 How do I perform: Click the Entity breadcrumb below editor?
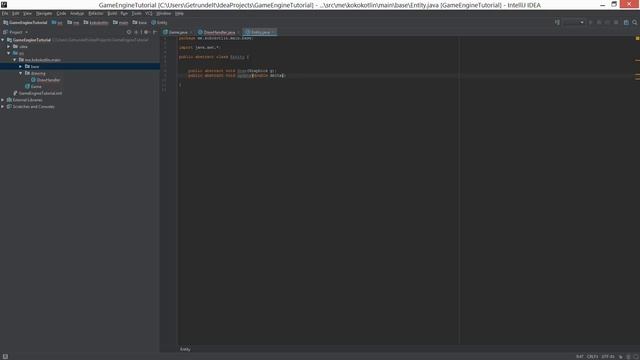tap(185, 349)
